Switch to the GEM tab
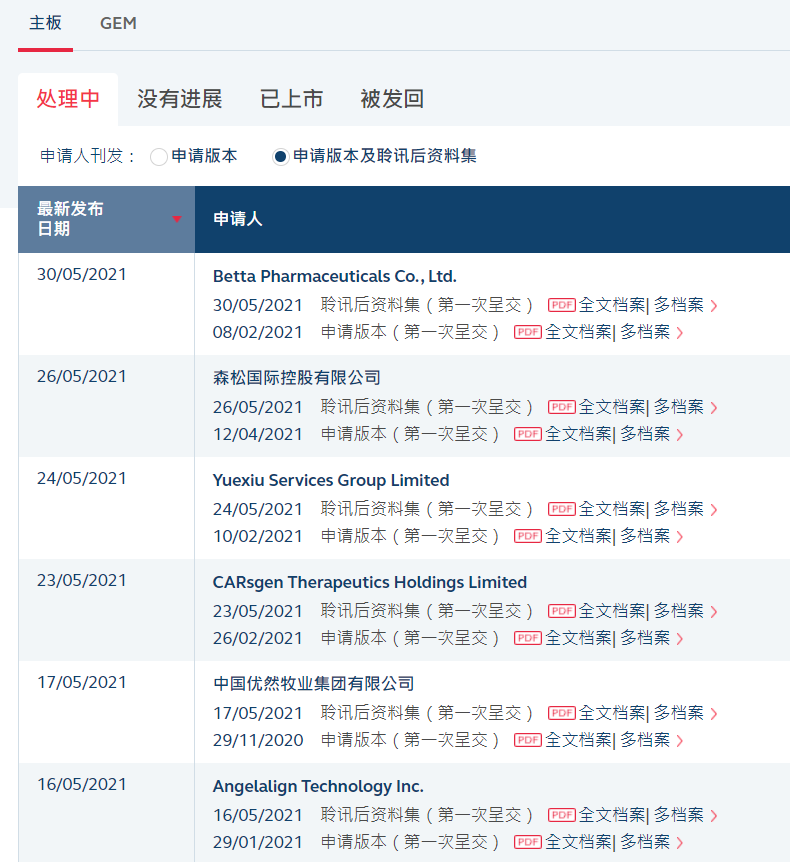Image resolution: width=790 pixels, height=862 pixels. point(118,23)
